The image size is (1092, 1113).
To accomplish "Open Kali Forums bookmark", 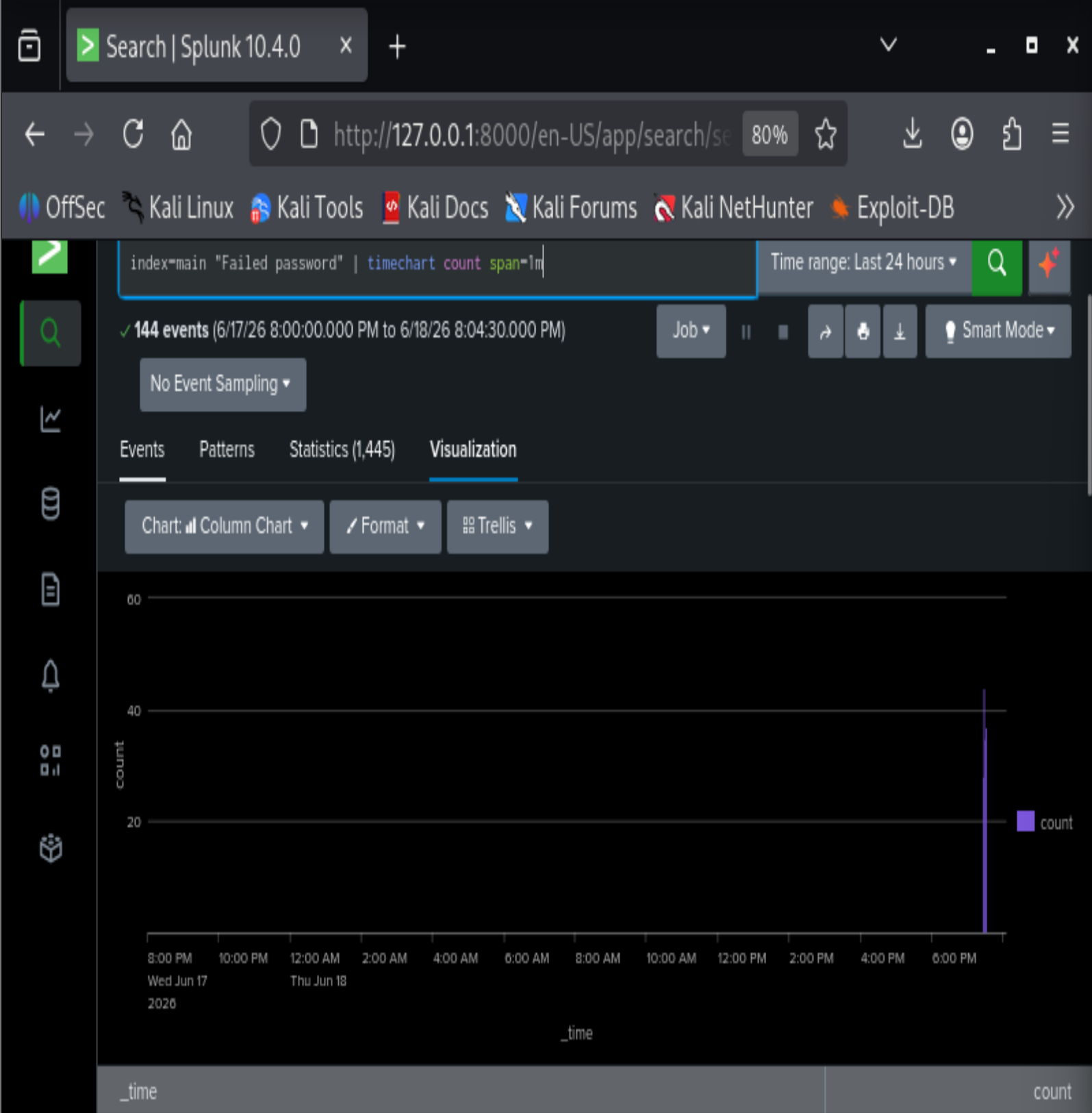I will 570,207.
